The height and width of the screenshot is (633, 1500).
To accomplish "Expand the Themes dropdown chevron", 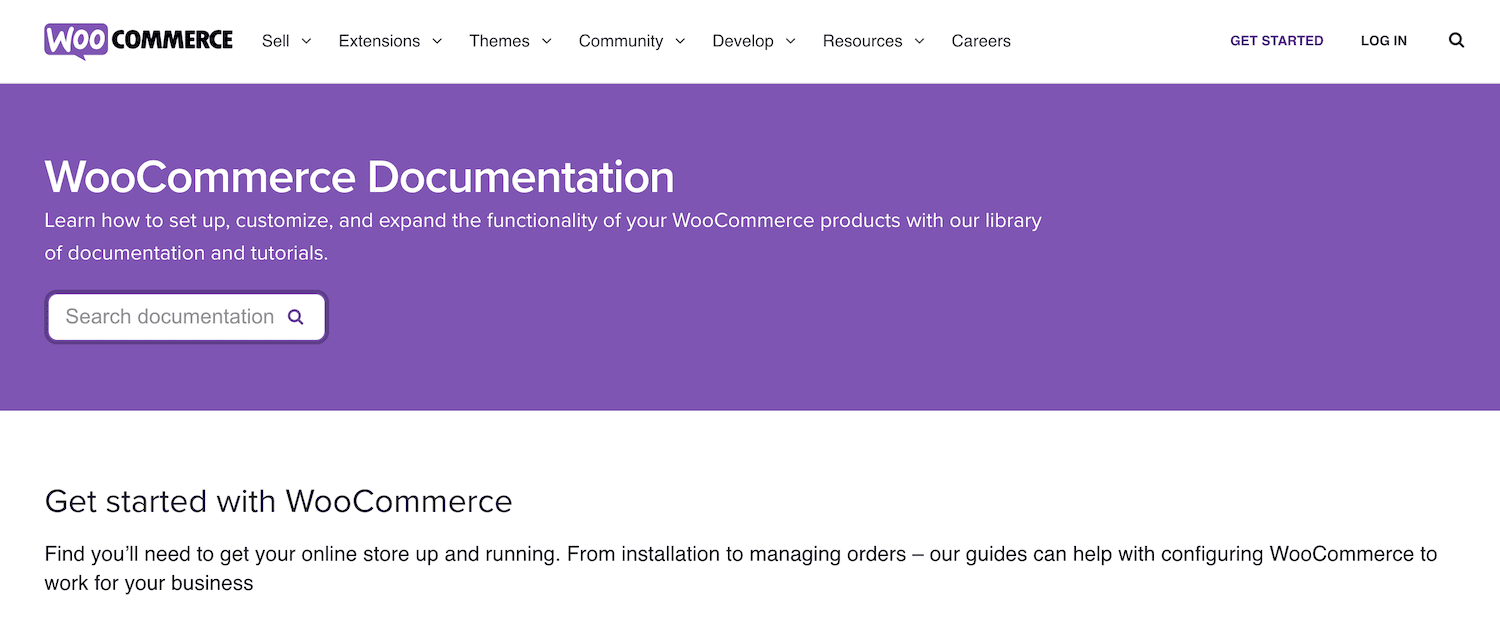I will click(x=546, y=41).
